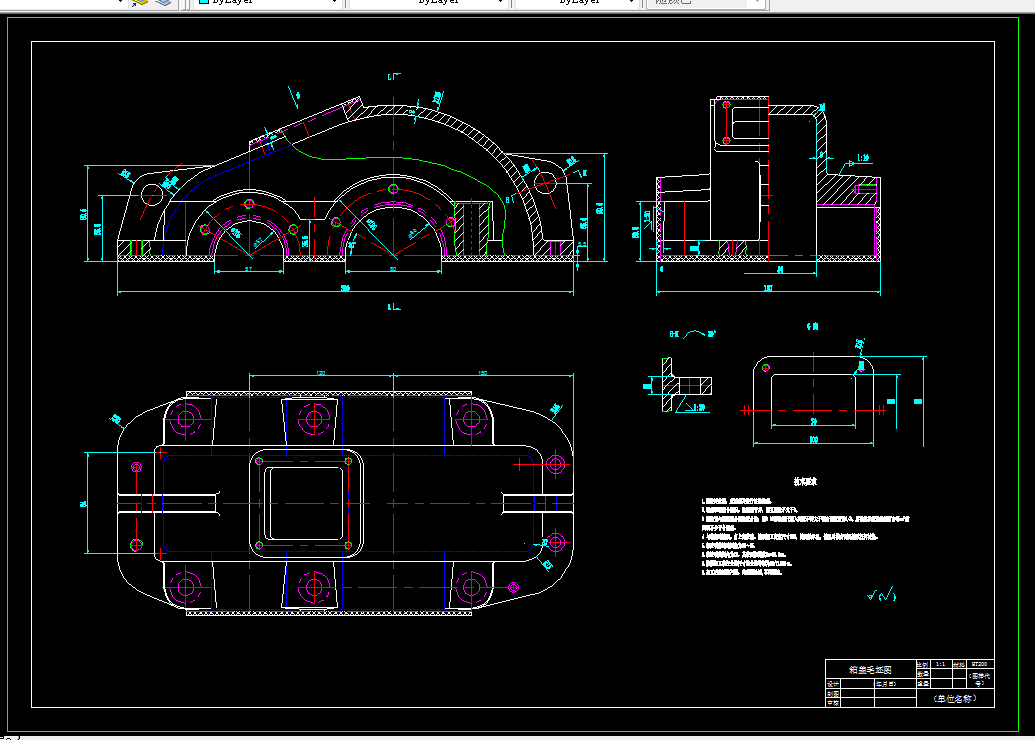The height and width of the screenshot is (740, 1035).
Task: Select the 比例 label in the title block
Action: coord(923,664)
